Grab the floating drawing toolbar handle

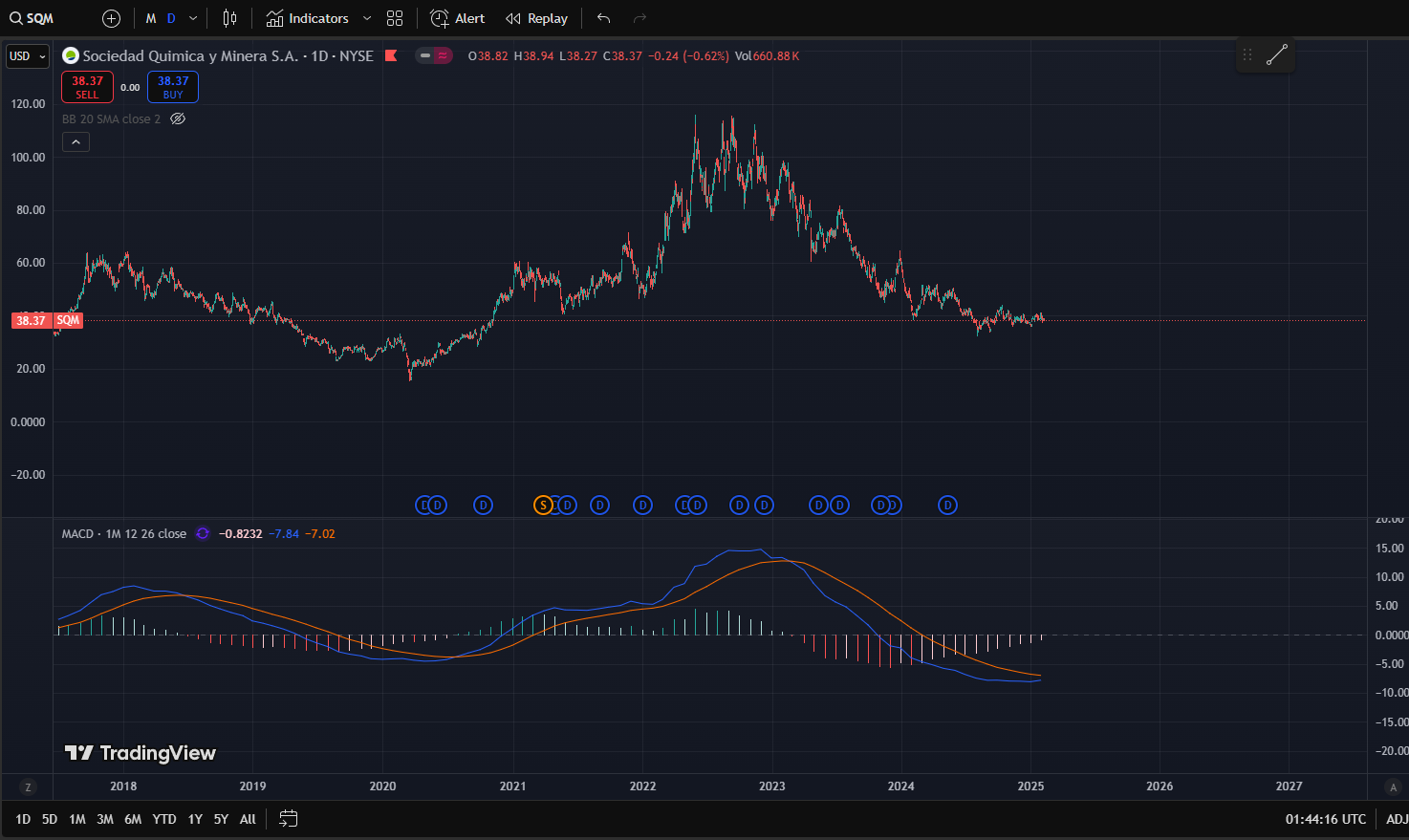pyautogui.click(x=1246, y=55)
